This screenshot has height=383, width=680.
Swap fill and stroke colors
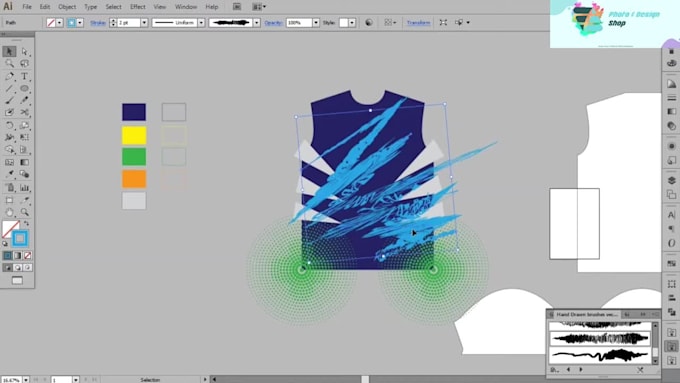(x=27, y=223)
